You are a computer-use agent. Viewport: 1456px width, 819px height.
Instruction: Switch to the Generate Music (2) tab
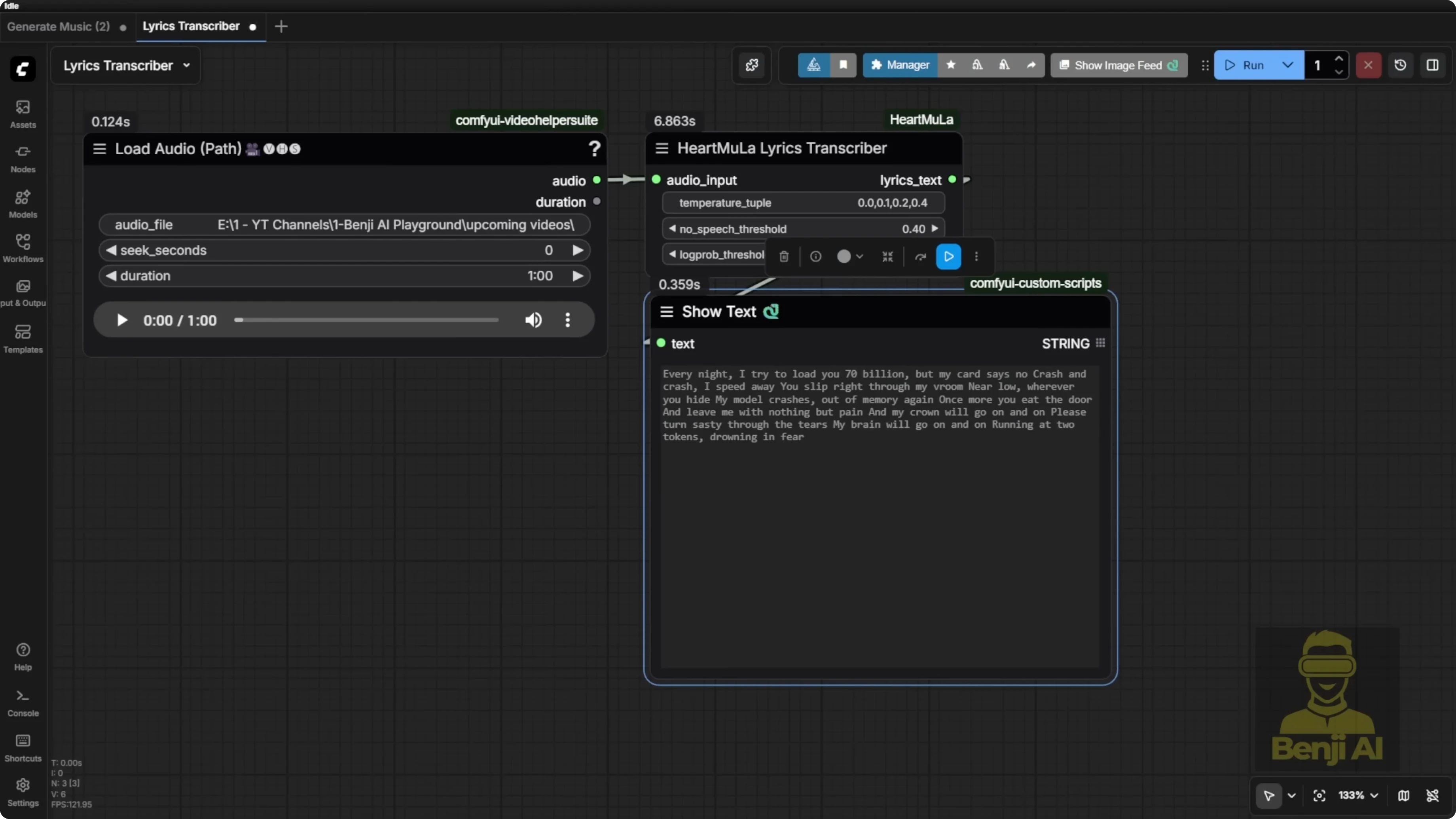pos(58,27)
